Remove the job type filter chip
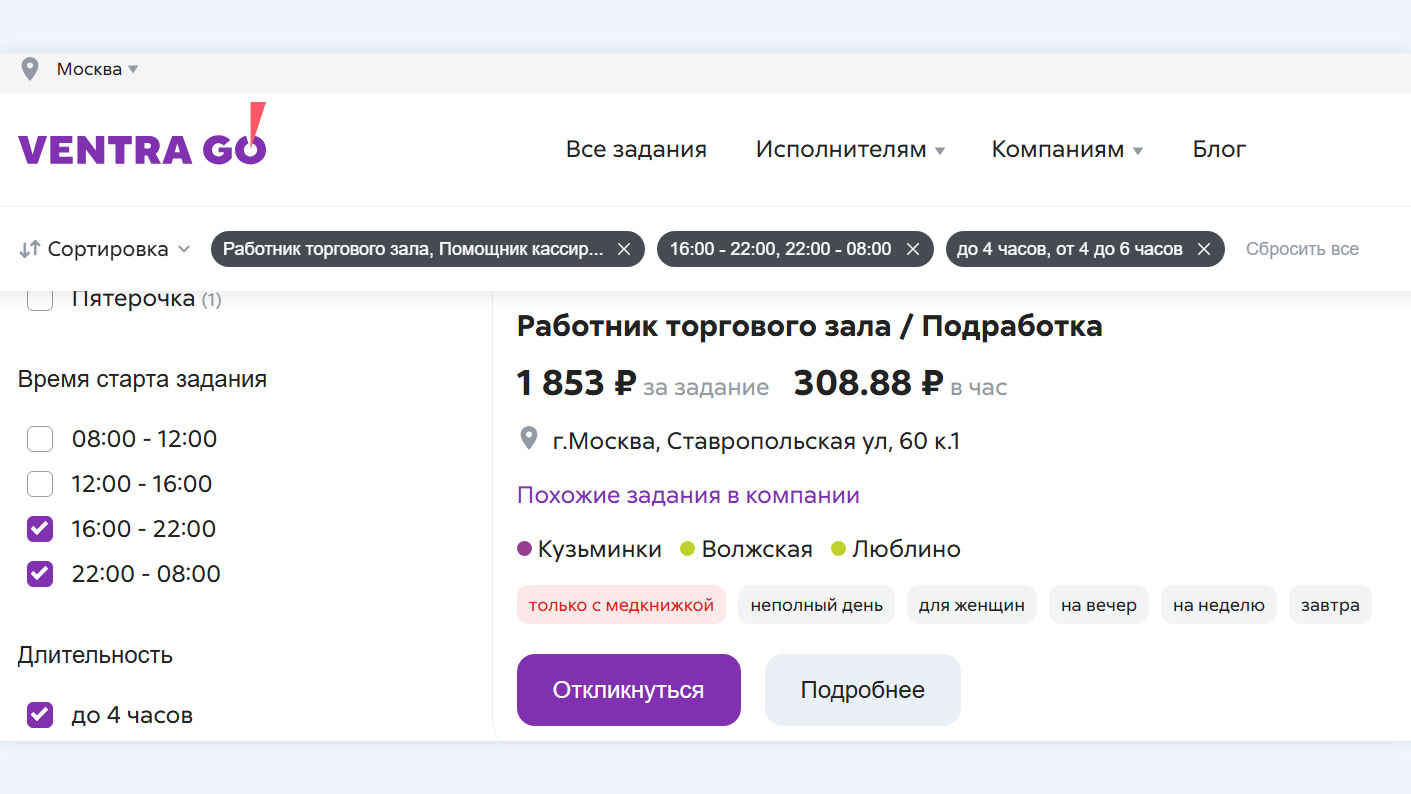Screen dimensions: 1411x794 [624, 249]
